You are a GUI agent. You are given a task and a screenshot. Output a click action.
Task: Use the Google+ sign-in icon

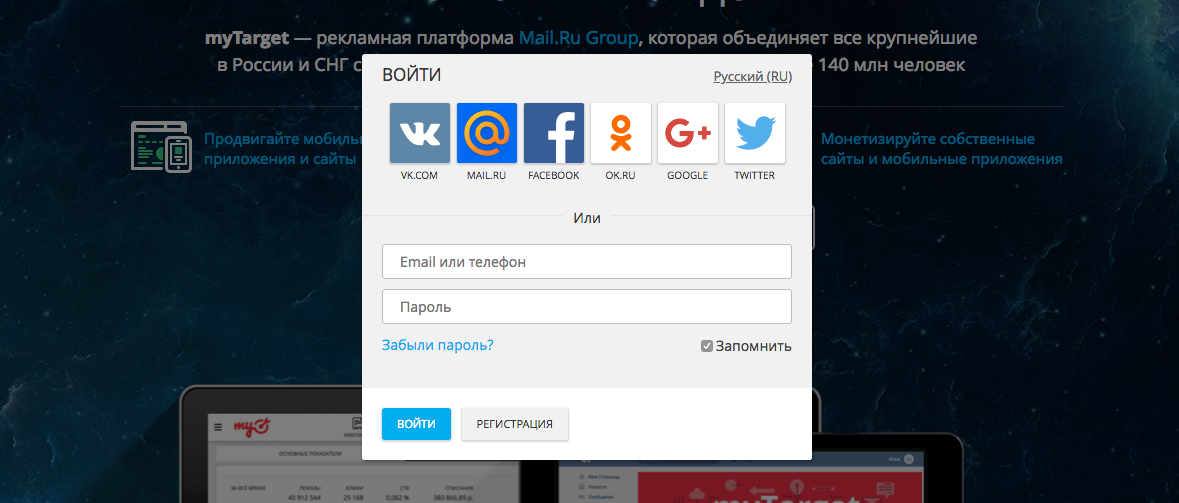coord(687,133)
